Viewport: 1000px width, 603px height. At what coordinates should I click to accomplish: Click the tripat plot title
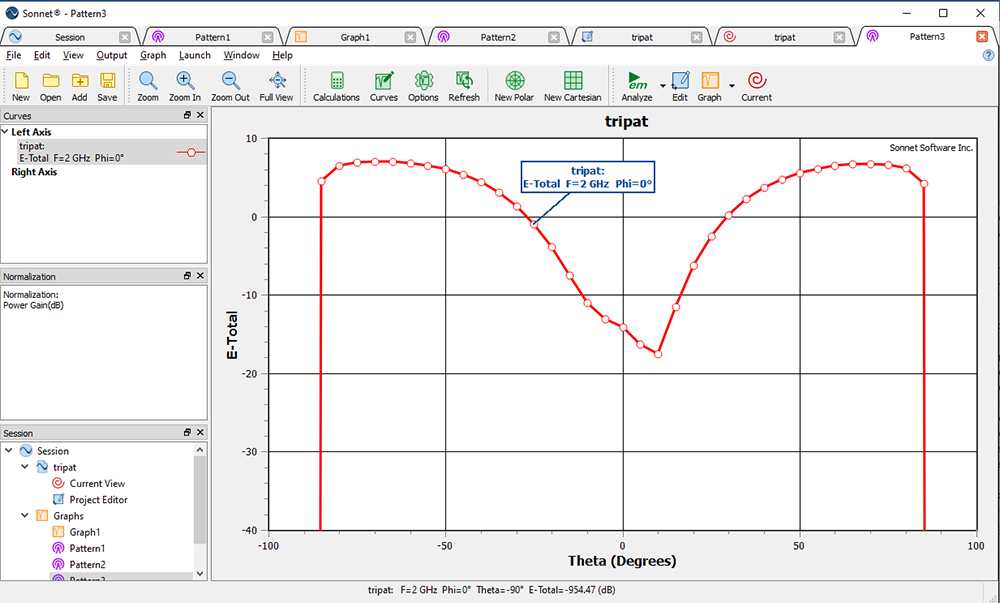(x=626, y=121)
